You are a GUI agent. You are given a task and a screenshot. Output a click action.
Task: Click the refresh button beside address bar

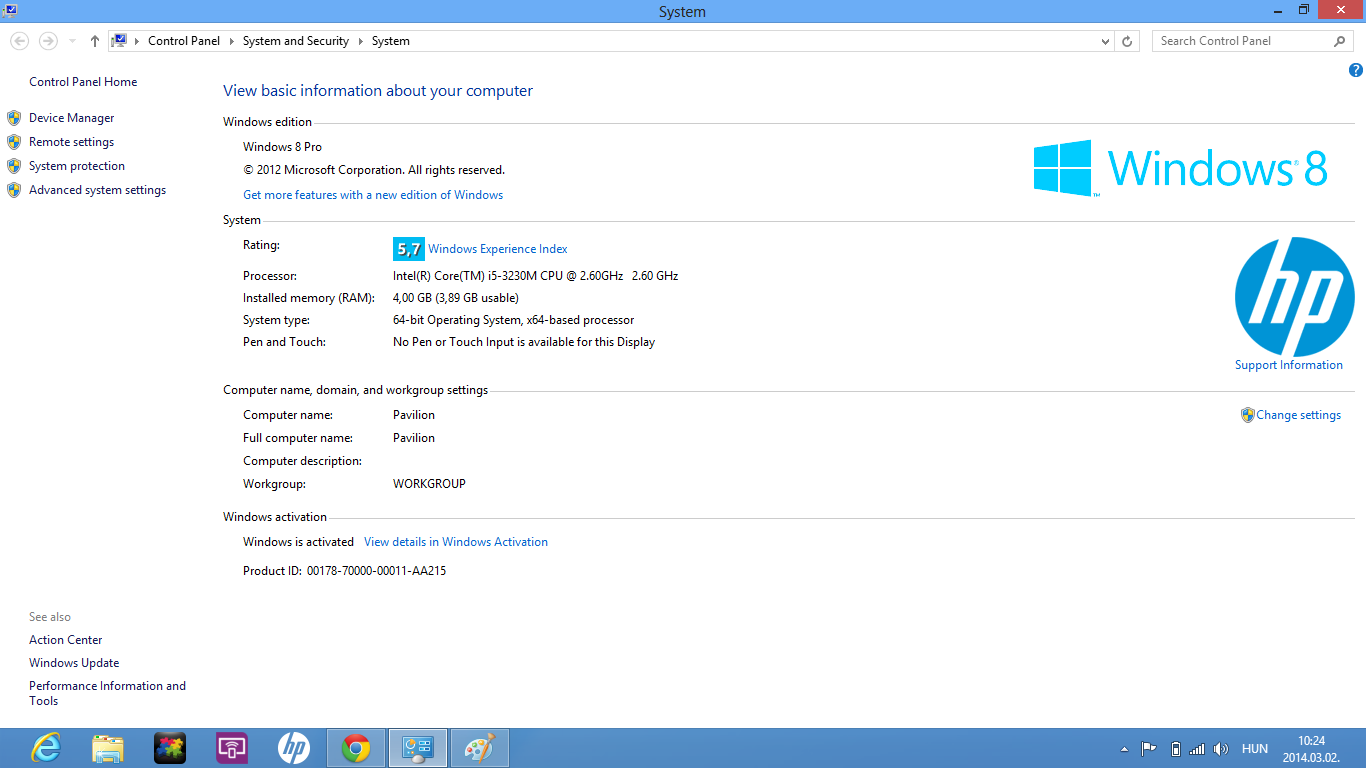[1127, 41]
